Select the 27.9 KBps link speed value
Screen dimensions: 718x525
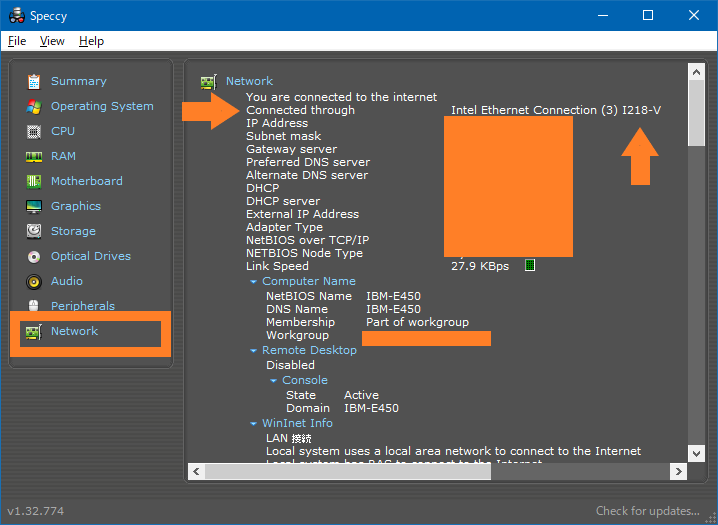(x=480, y=266)
